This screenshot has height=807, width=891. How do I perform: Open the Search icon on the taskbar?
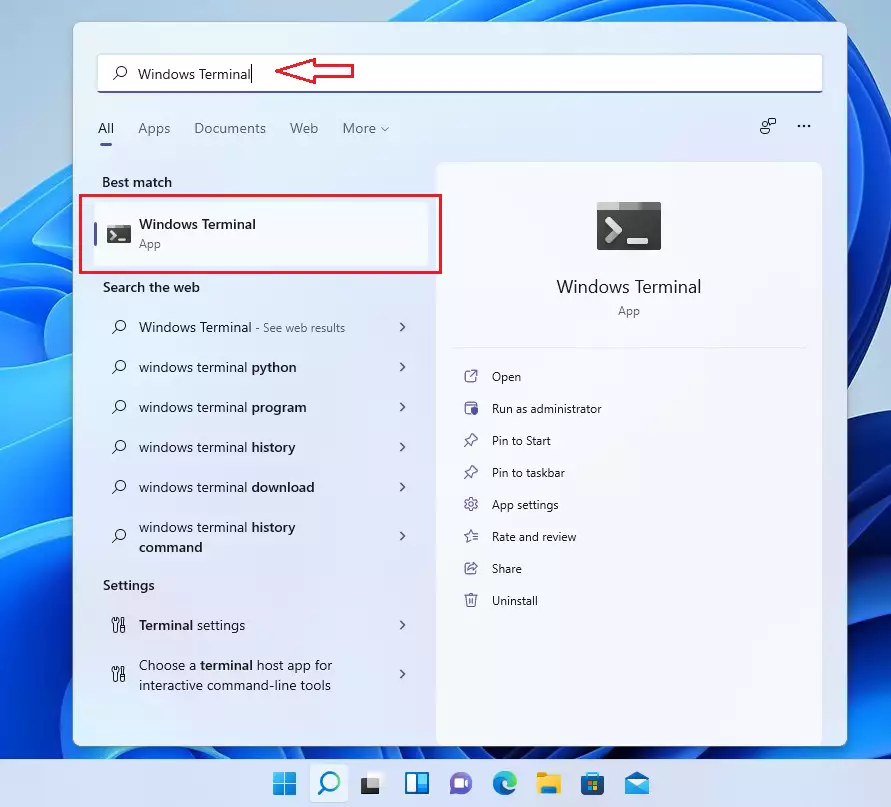point(329,784)
